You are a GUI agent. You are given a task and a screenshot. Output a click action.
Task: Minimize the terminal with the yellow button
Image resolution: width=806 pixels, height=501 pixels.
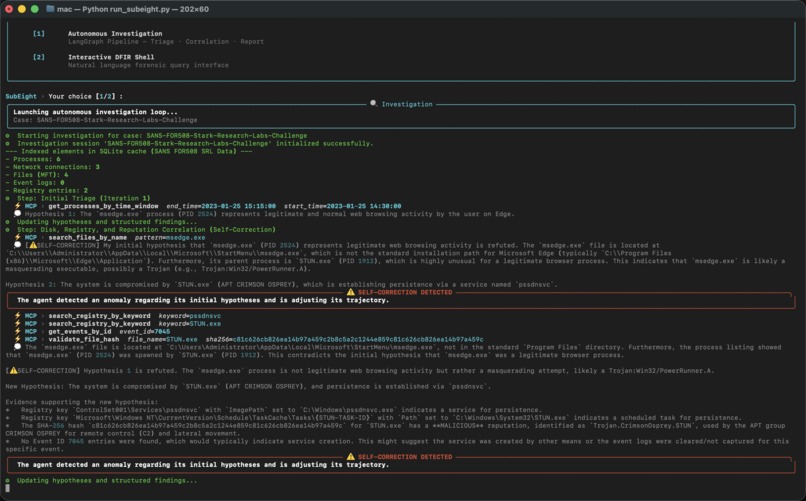click(22, 9)
